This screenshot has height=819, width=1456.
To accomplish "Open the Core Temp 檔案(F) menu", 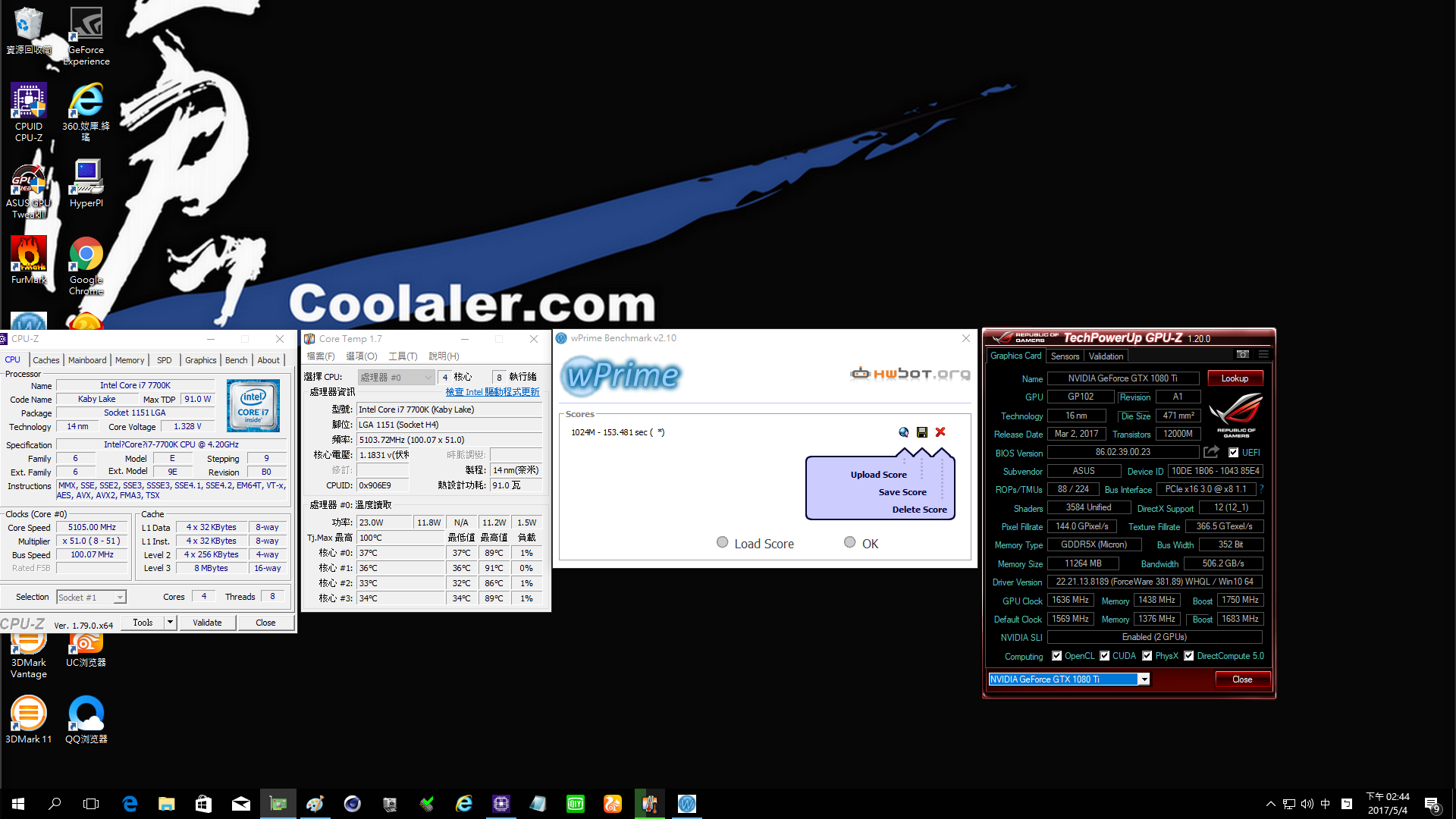I will 321,356.
